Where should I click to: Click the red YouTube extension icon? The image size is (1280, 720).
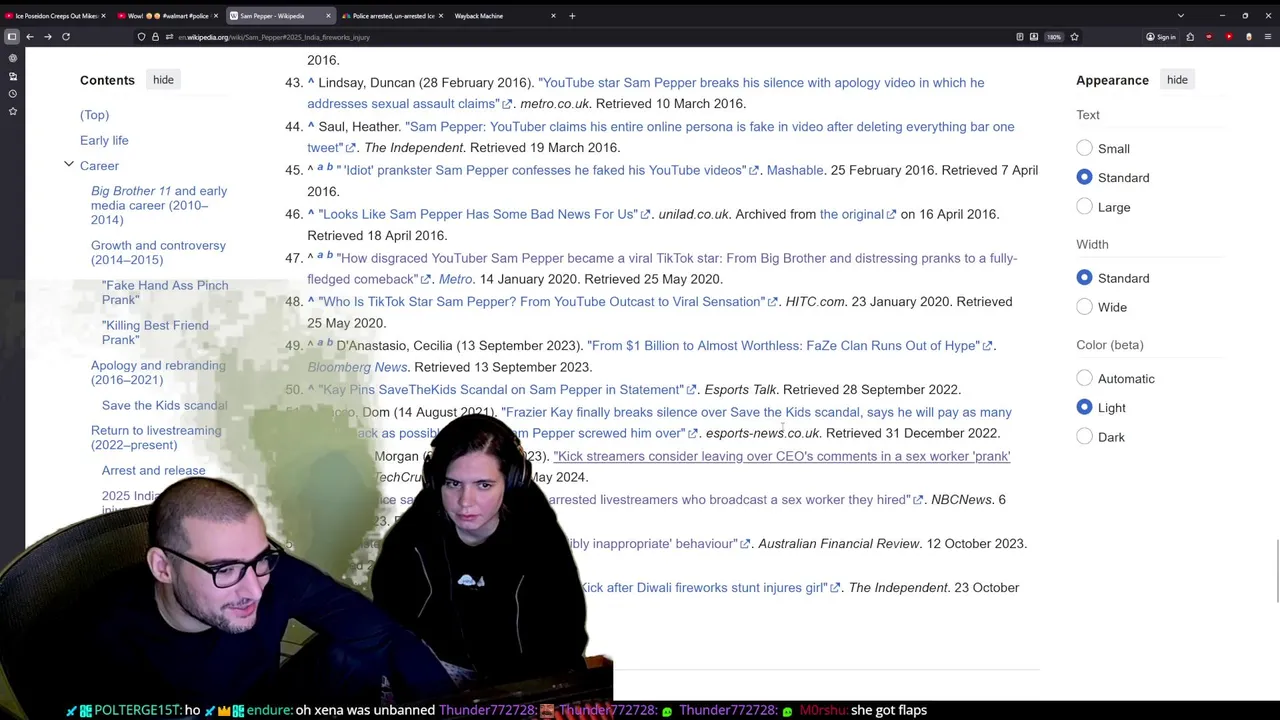1229,37
